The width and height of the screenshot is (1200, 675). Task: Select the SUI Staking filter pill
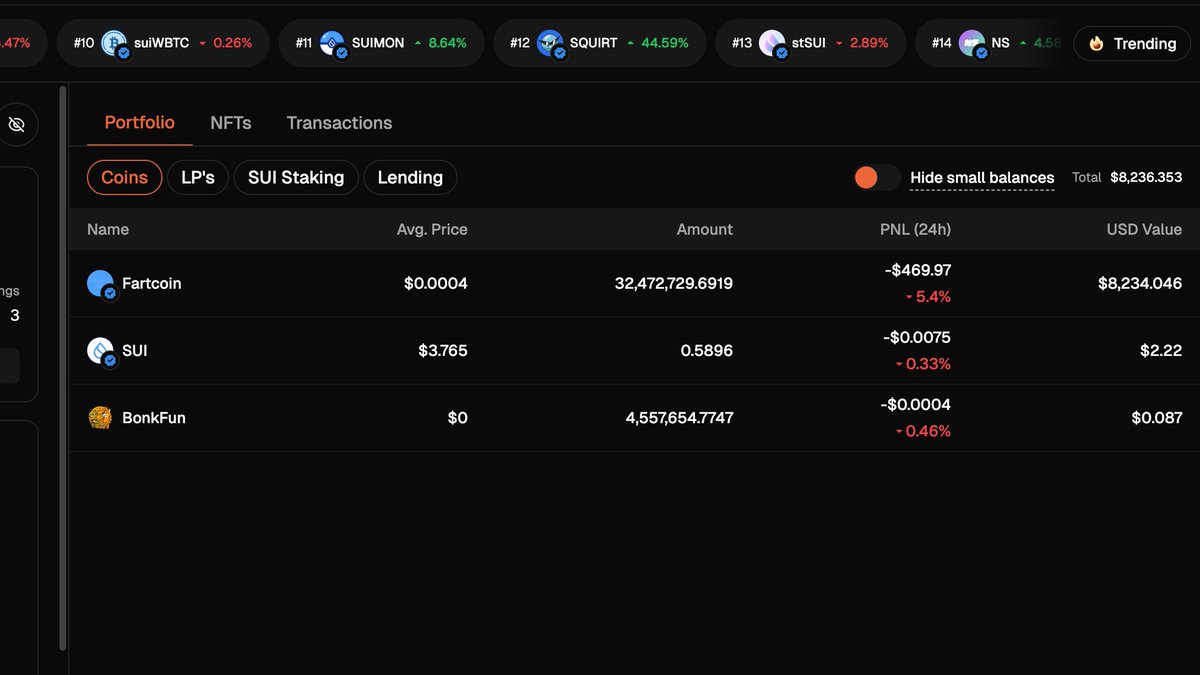point(296,177)
